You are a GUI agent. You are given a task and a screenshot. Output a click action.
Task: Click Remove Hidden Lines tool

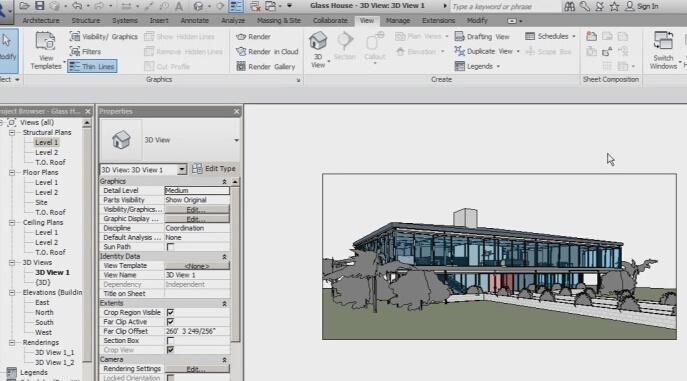coord(184,52)
